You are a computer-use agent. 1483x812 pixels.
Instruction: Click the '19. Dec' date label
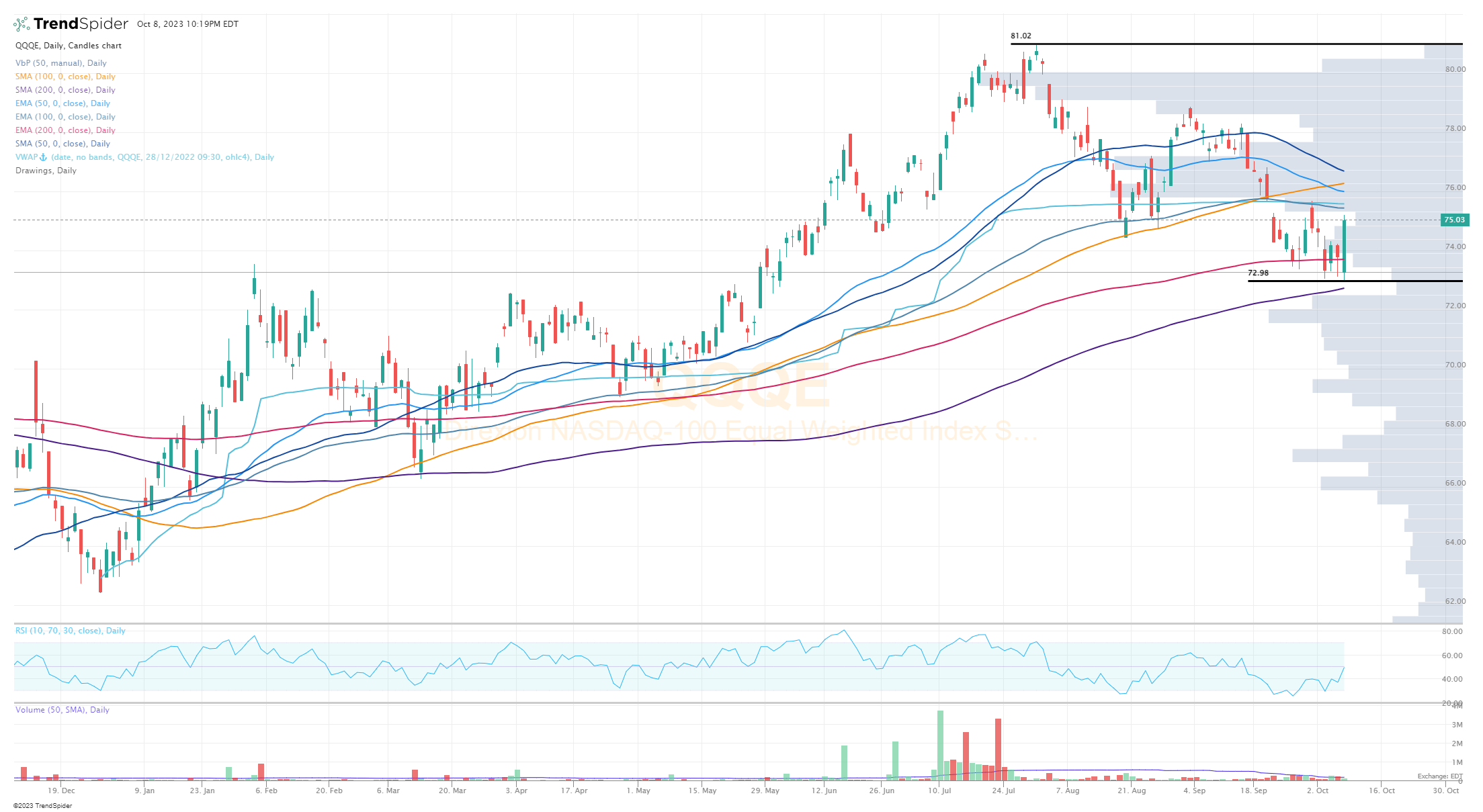(62, 791)
